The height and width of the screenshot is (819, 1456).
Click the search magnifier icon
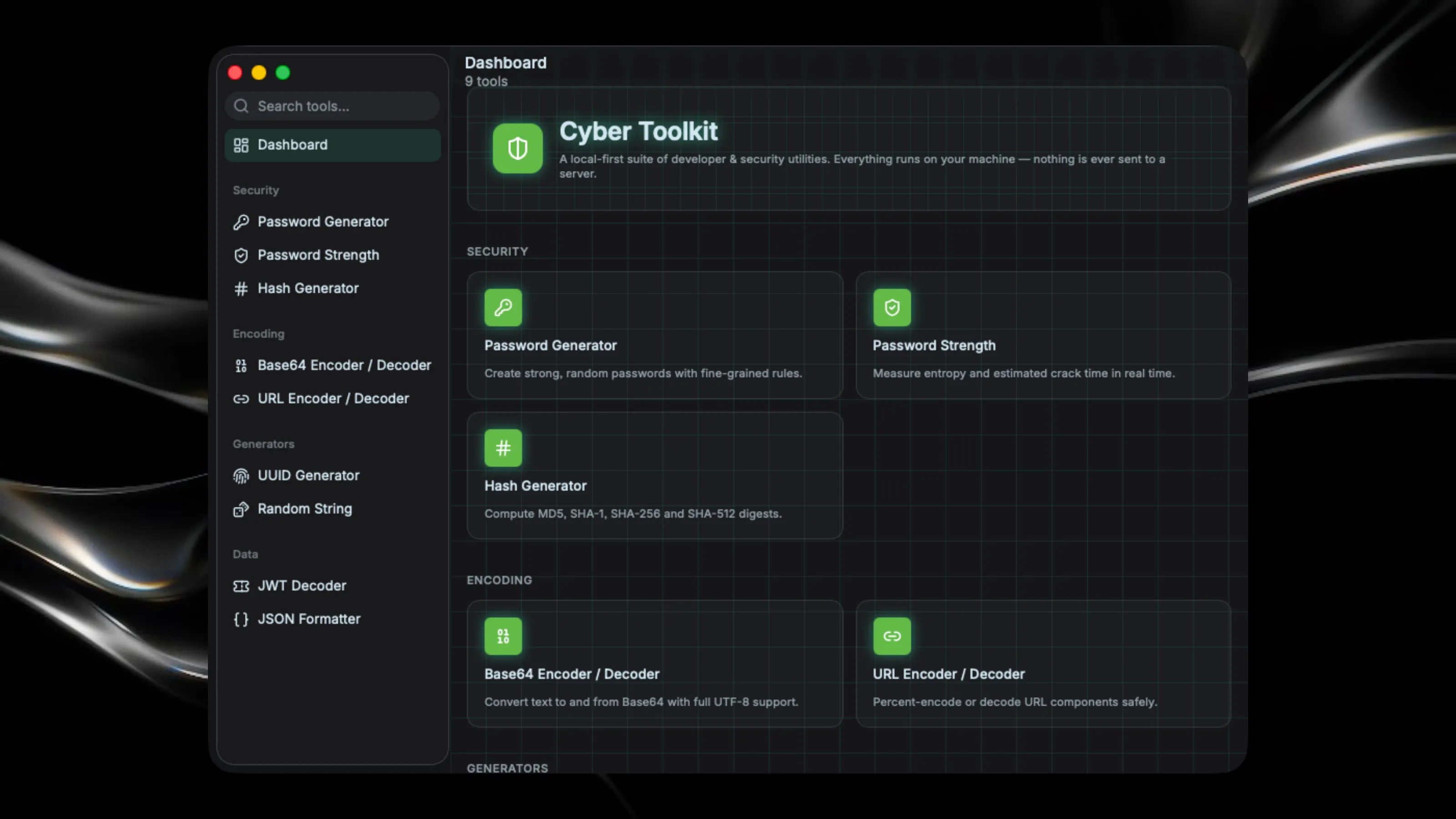[241, 106]
